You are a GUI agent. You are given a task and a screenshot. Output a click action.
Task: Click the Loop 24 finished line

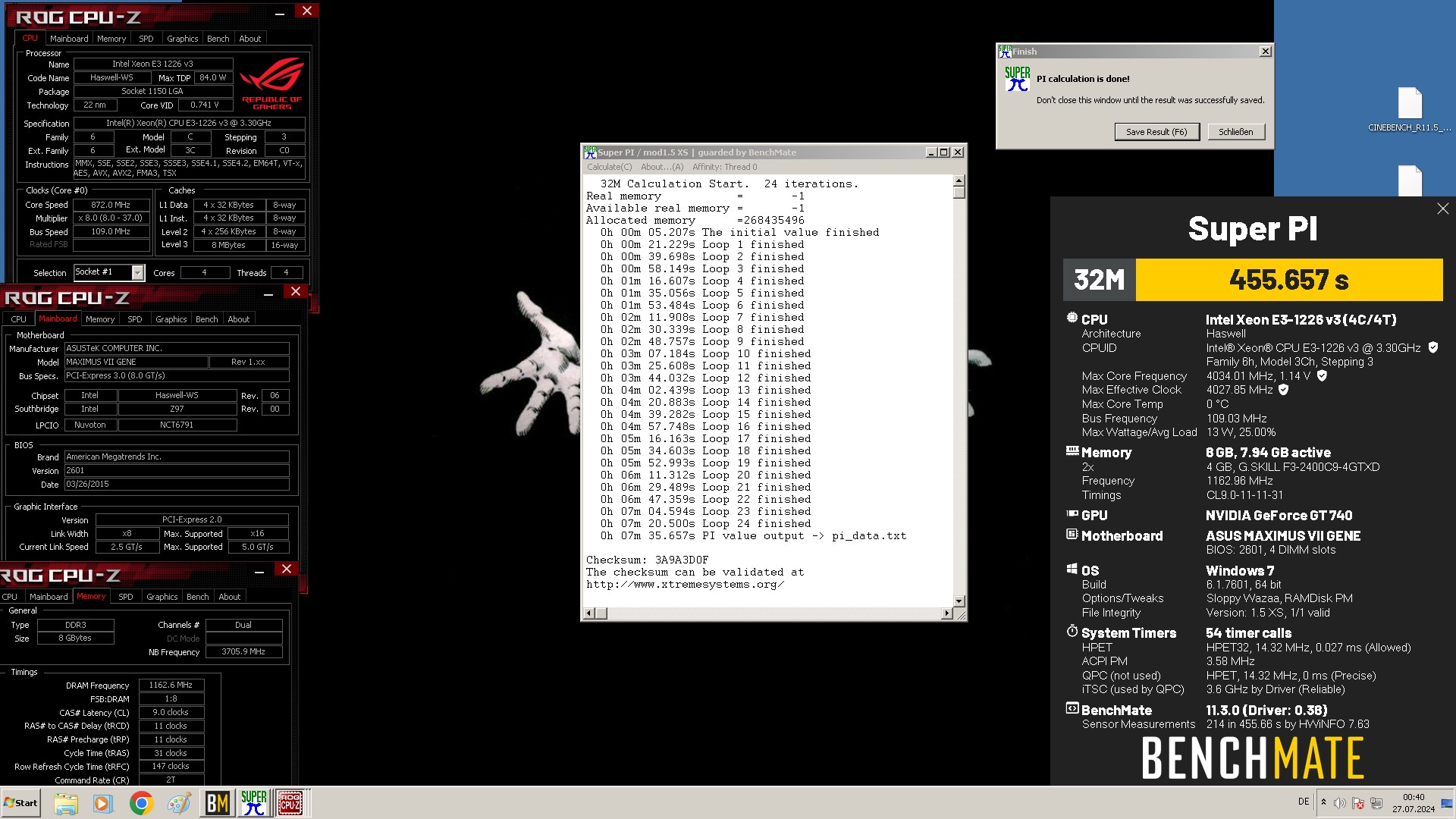(706, 523)
